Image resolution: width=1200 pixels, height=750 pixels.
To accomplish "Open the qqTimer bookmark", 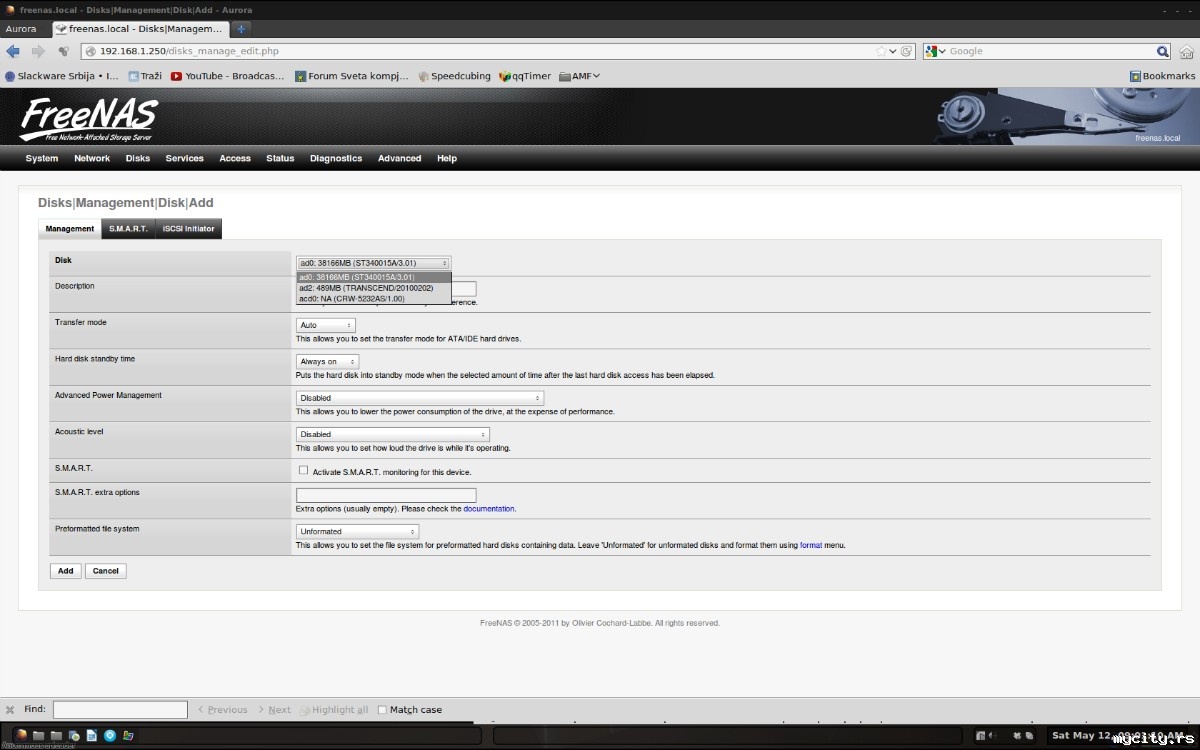I will pyautogui.click(x=525, y=76).
